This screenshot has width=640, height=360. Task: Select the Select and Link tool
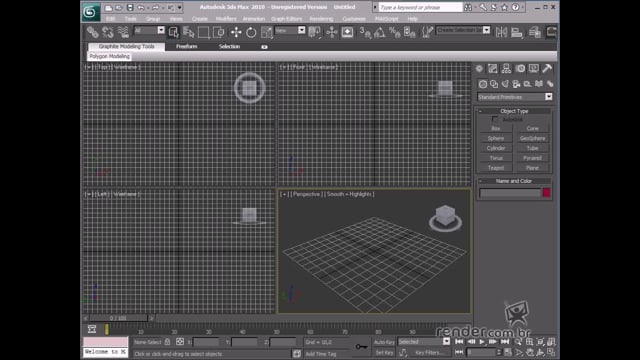(x=93, y=32)
